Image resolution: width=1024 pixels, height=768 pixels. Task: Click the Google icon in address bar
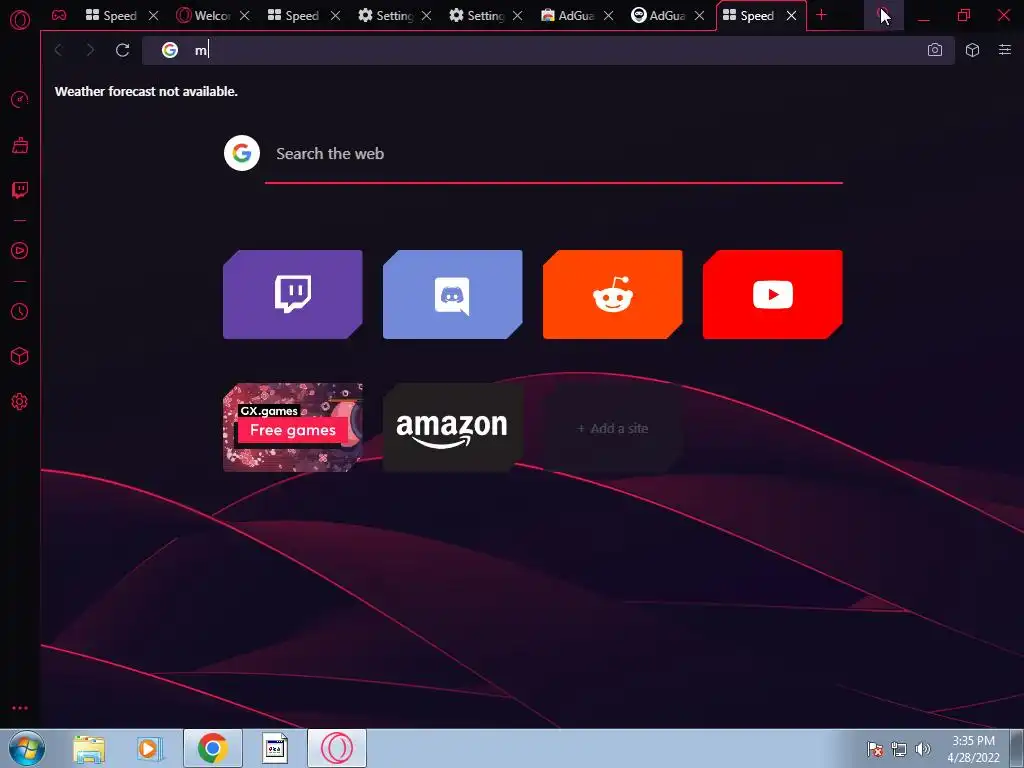(x=170, y=50)
